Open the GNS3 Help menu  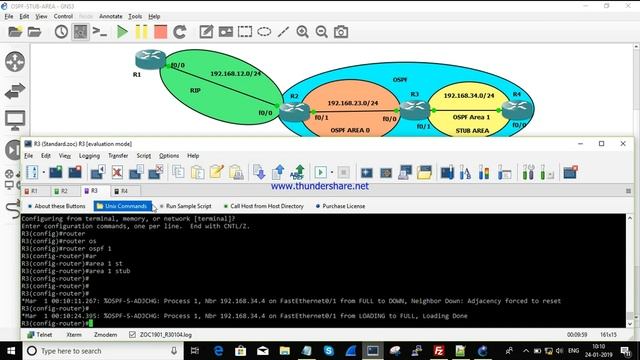(154, 16)
